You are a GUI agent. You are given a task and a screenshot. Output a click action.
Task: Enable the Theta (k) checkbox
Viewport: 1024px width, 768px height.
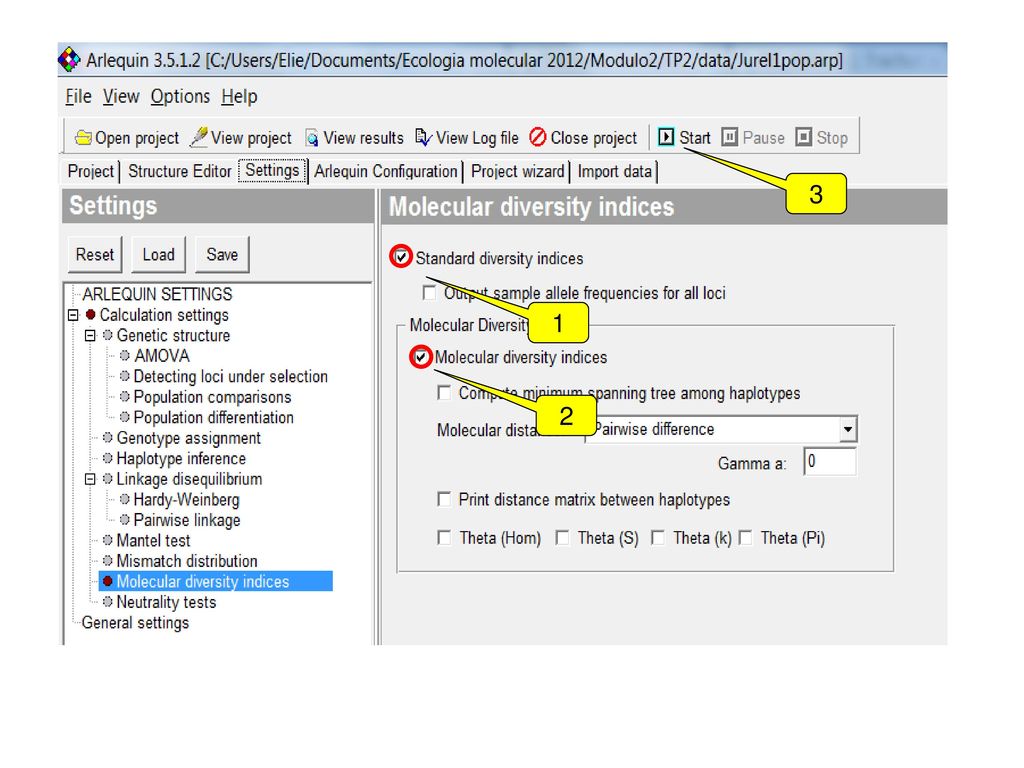tap(658, 537)
